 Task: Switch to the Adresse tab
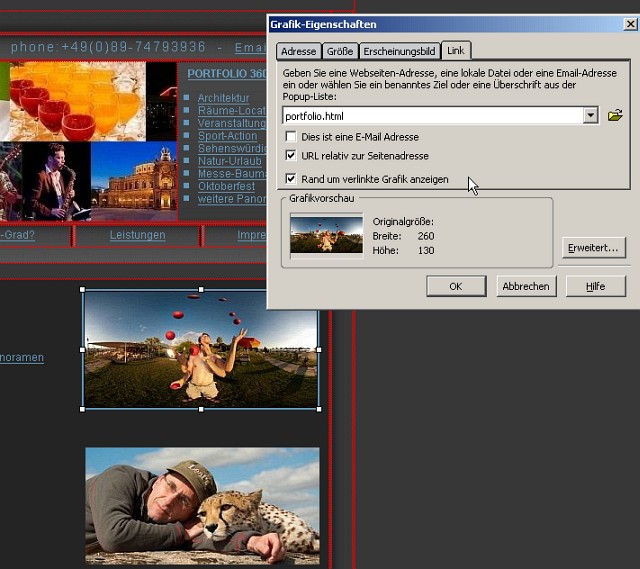tap(298, 51)
